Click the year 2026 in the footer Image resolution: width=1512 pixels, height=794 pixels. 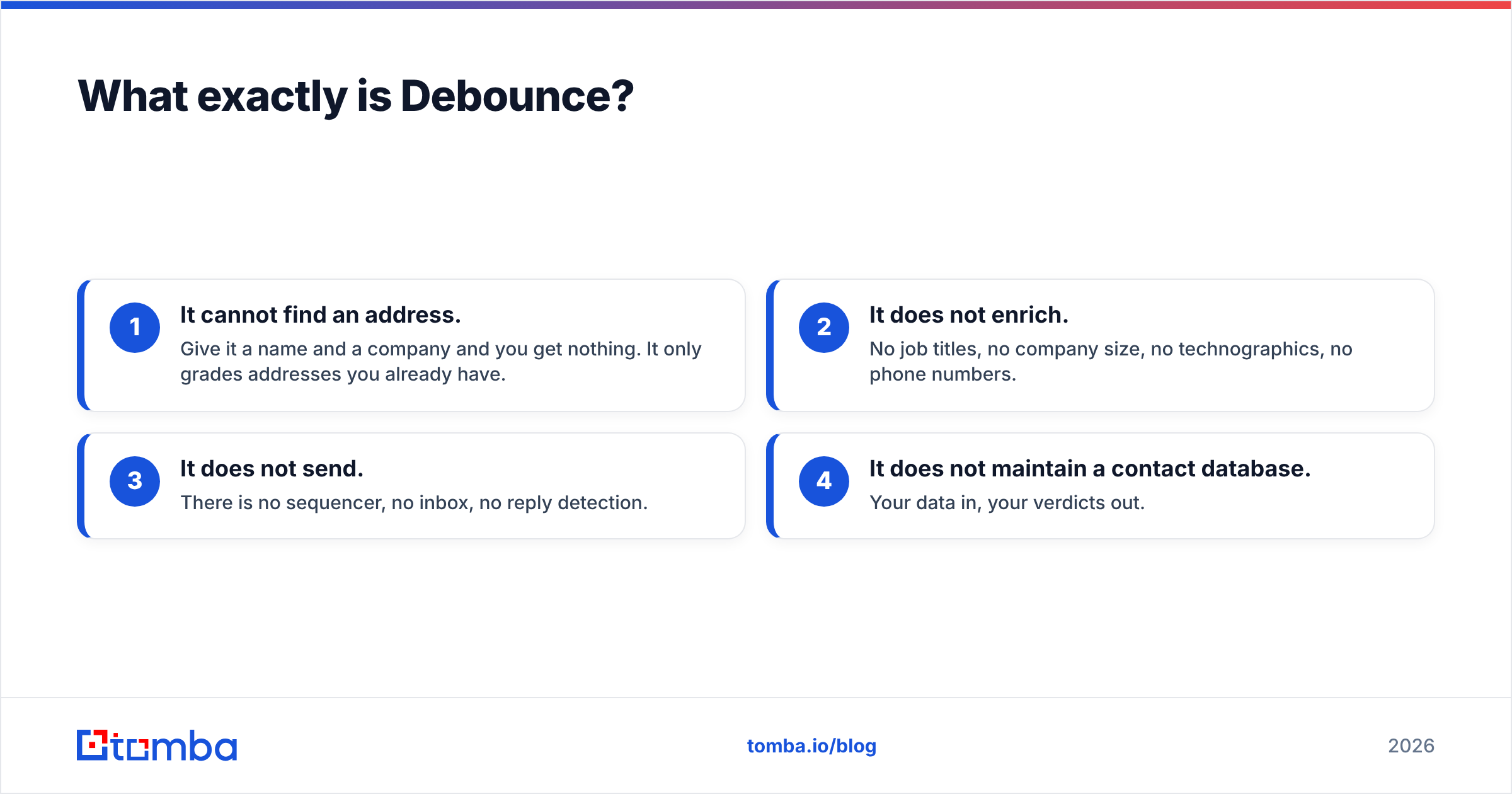[1411, 746]
